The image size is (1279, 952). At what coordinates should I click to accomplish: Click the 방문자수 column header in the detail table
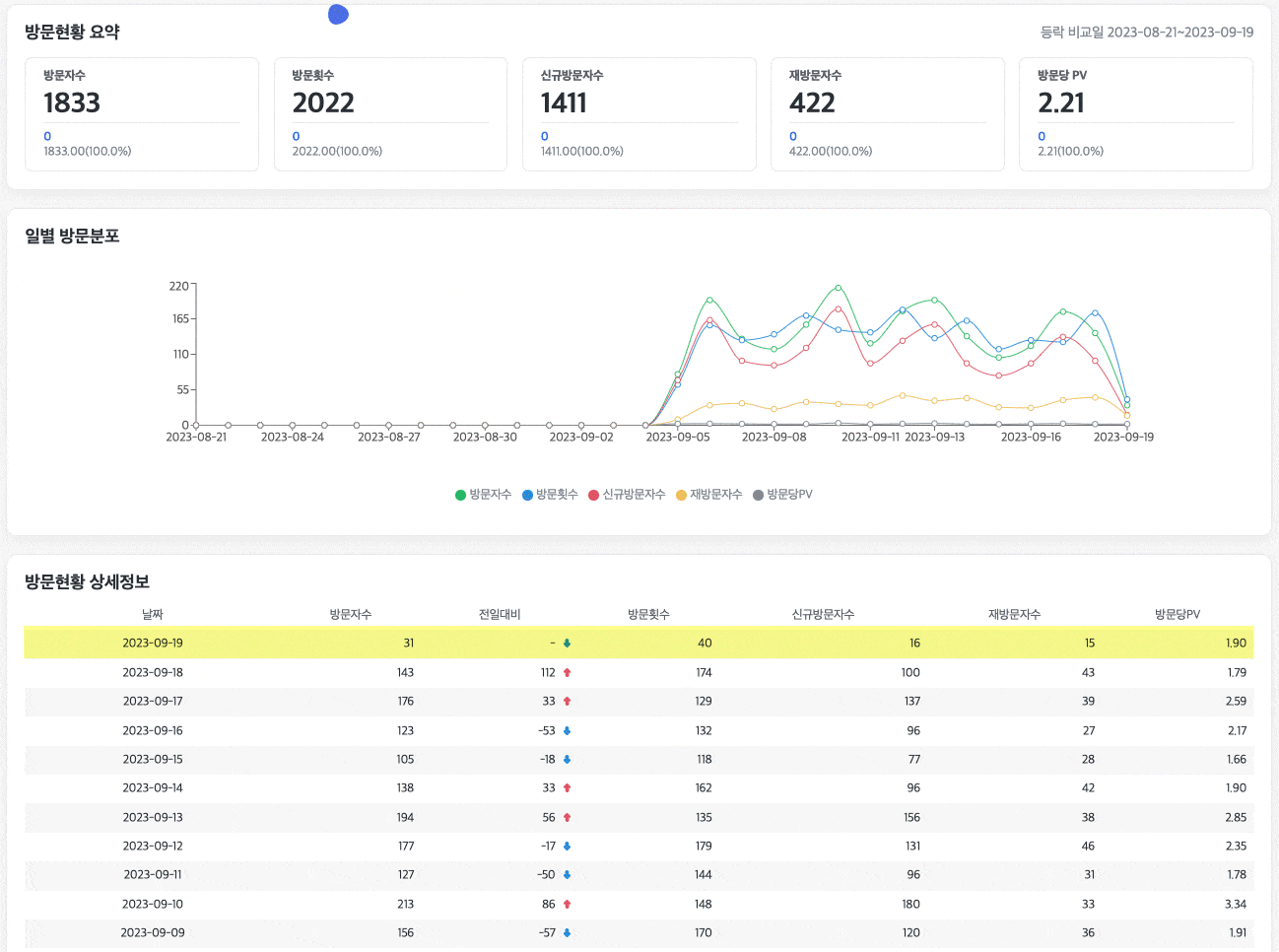click(x=350, y=614)
